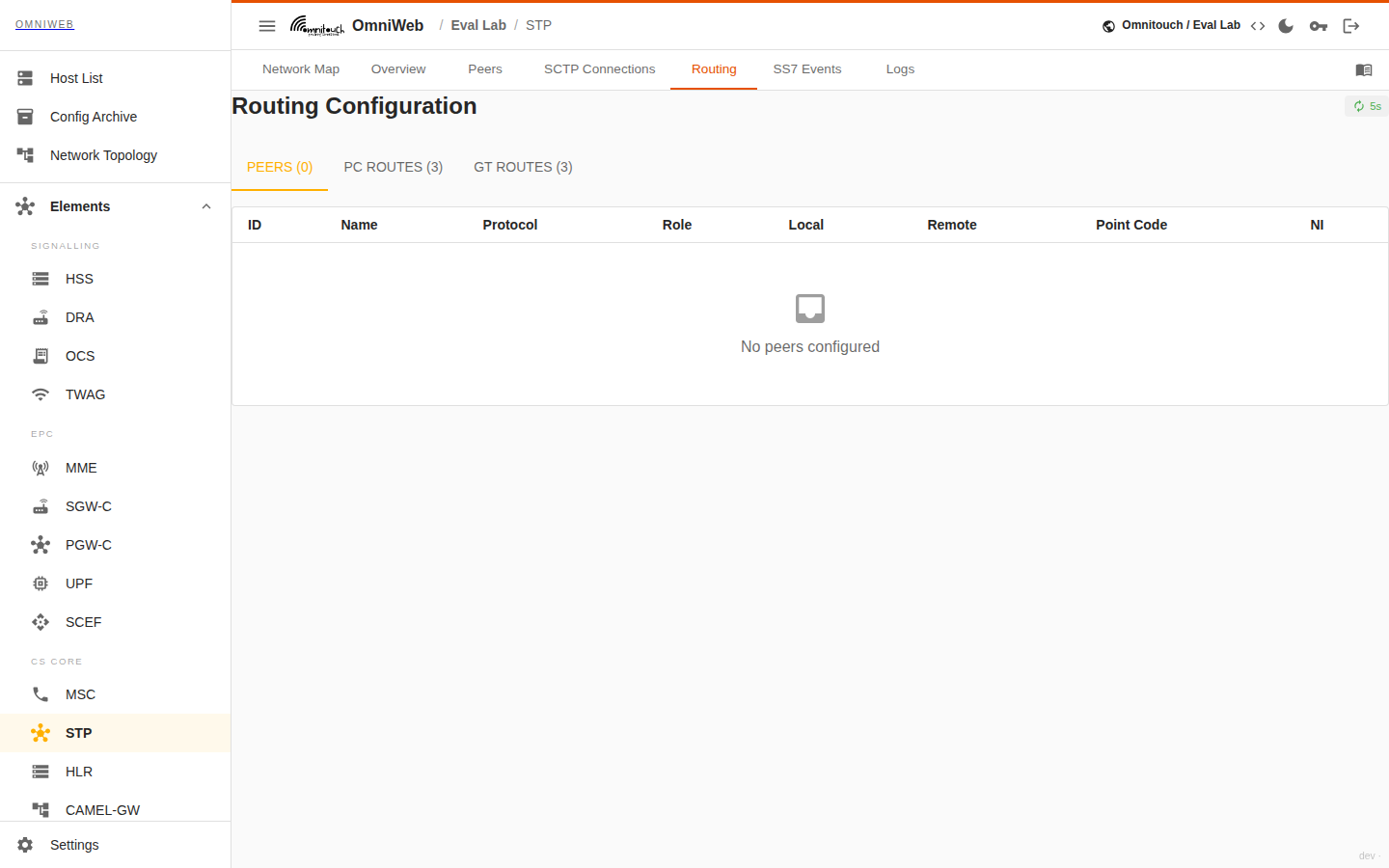Screen dimensions: 1389x868
Task: Switch to the GT ROUTES (3) tab
Action: point(523,167)
